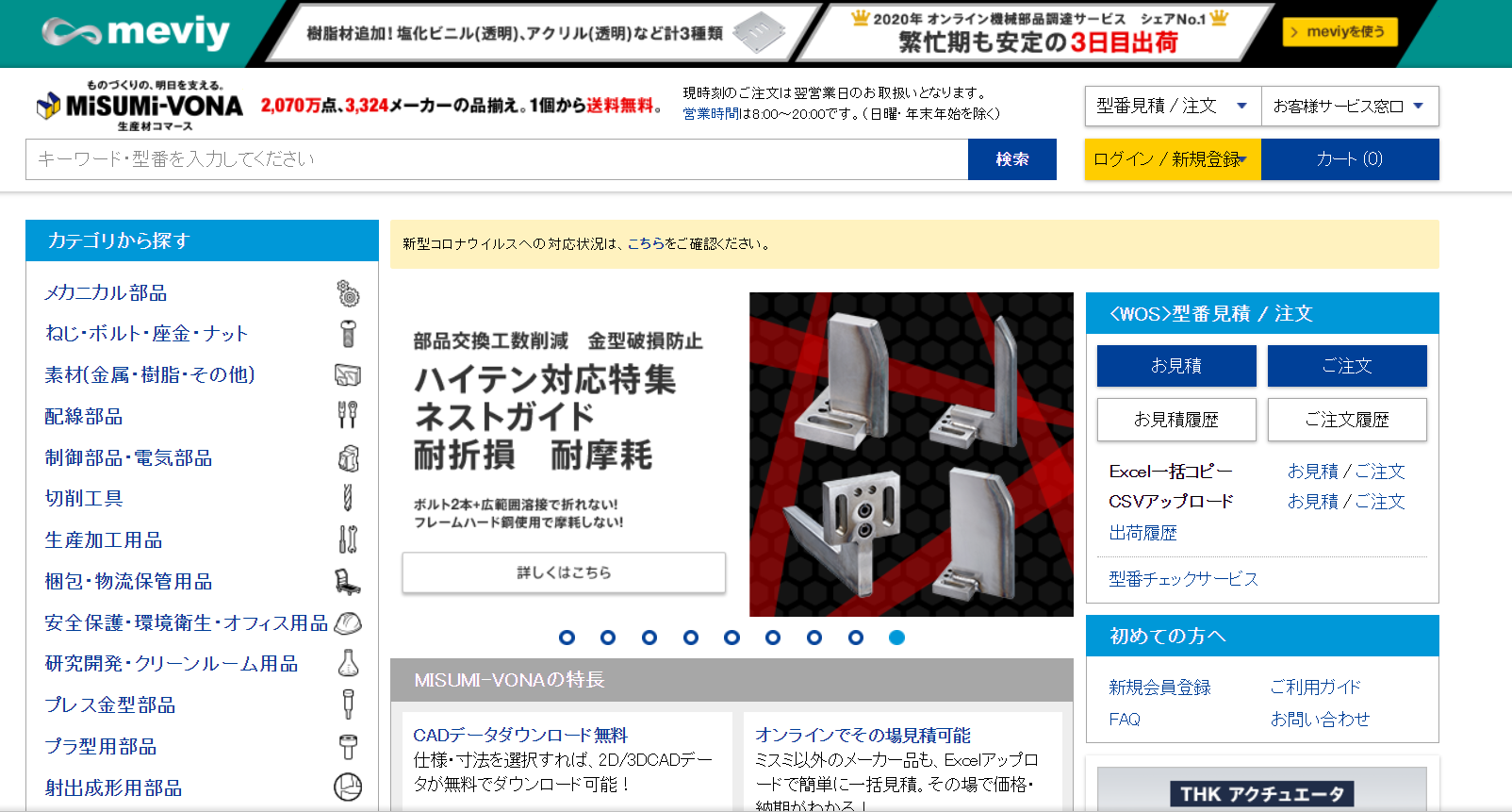The height and width of the screenshot is (812, 1512).
Task: Select the first carousel slide dot
Action: click(x=567, y=638)
